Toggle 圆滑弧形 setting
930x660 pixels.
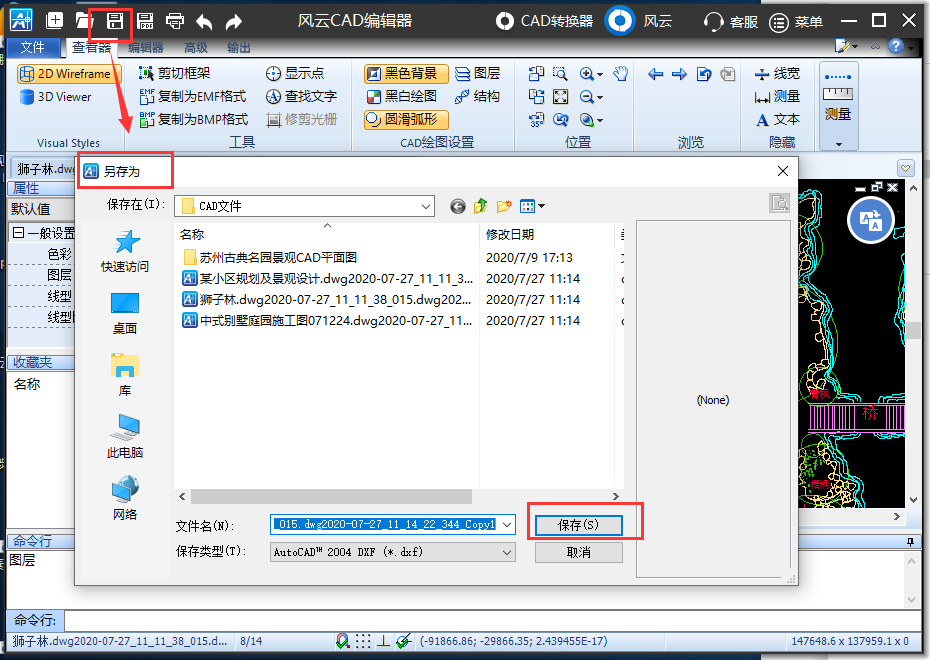click(406, 119)
